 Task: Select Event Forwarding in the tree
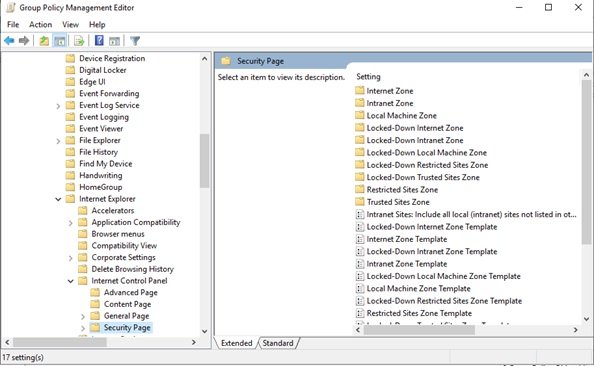[109, 94]
